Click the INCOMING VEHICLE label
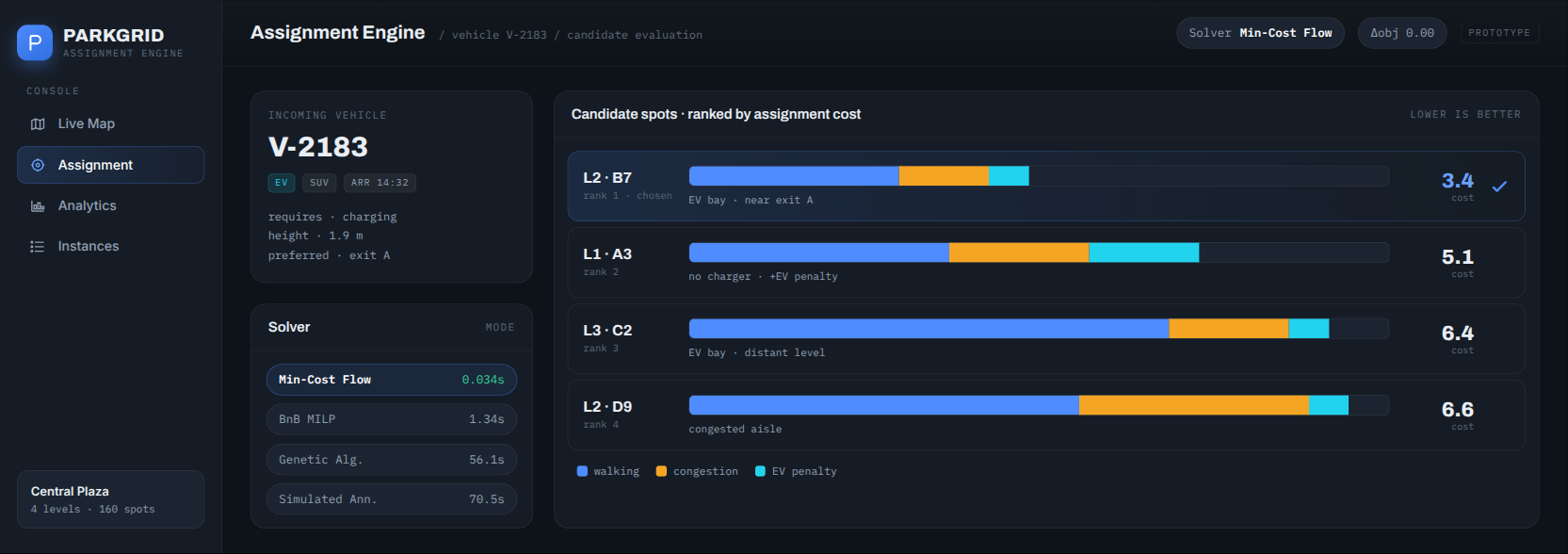Image resolution: width=1568 pixels, height=554 pixels. point(327,115)
